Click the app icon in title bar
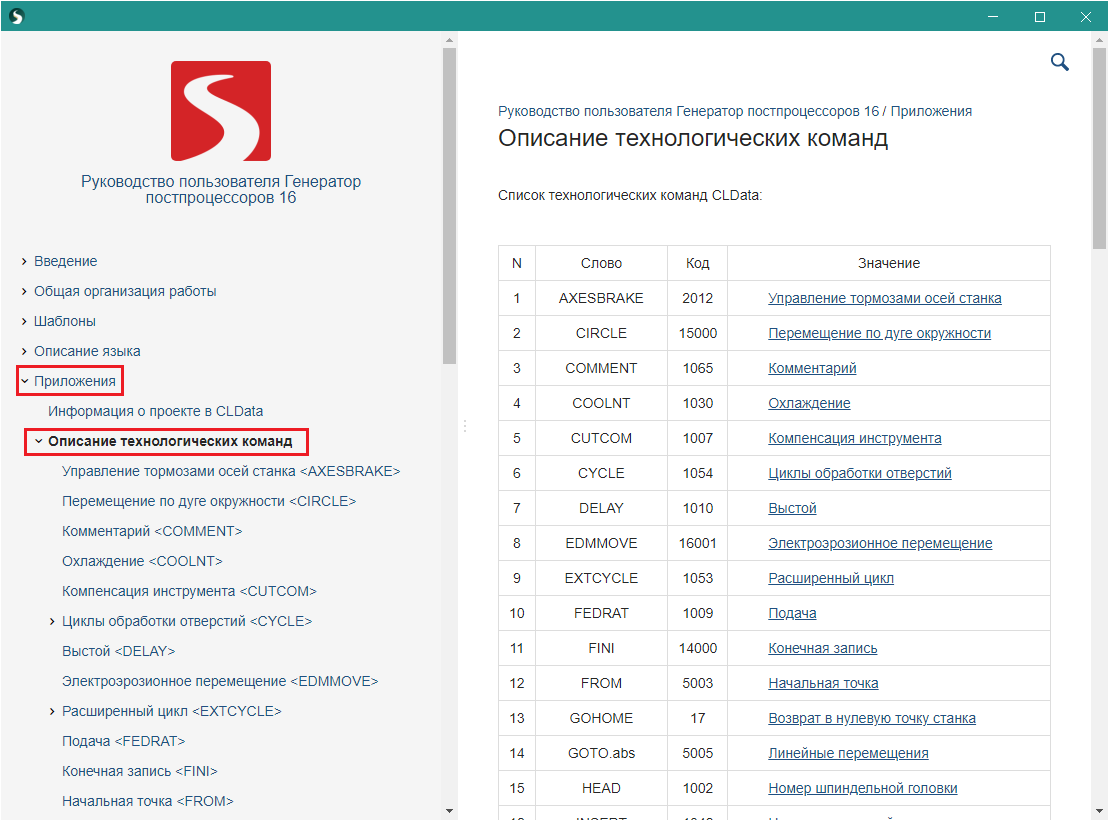The image size is (1108, 821). click(x=16, y=17)
